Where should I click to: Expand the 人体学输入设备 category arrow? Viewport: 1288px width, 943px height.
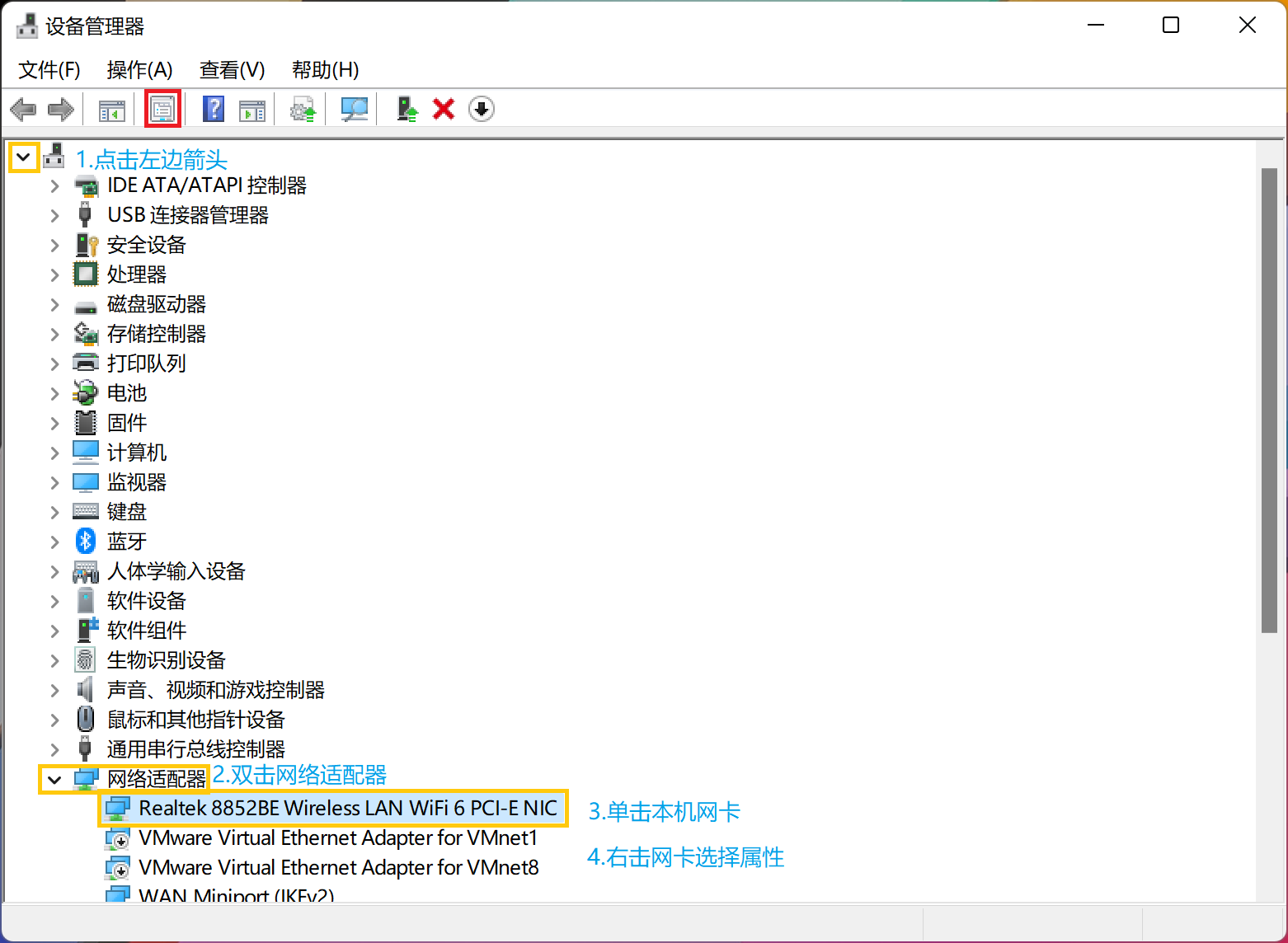pos(55,572)
